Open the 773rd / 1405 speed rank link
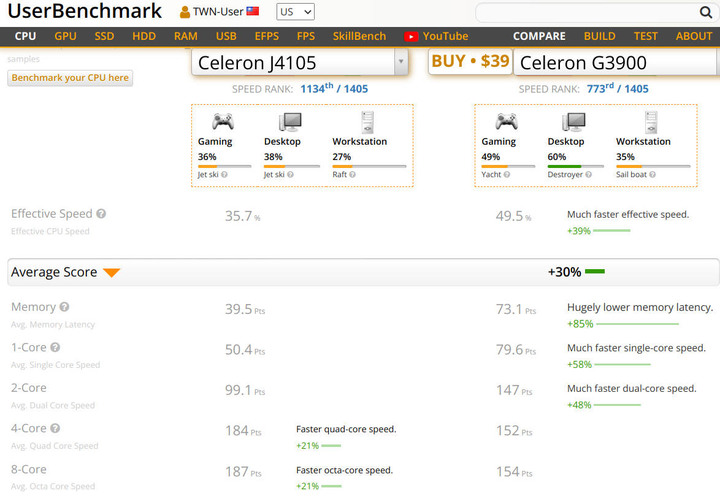The width and height of the screenshot is (720, 496). pos(617,88)
